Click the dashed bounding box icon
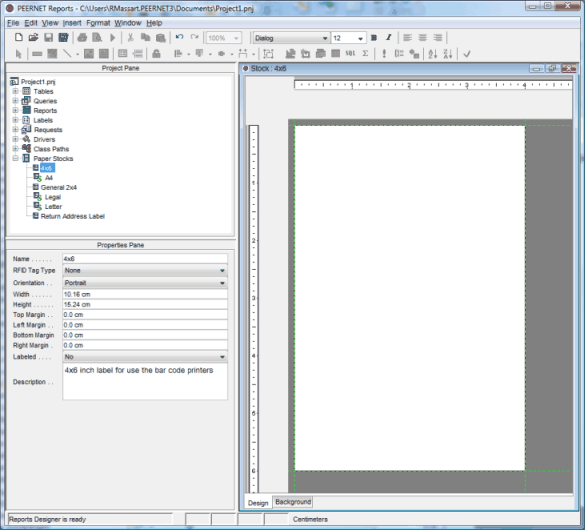This screenshot has width=585, height=530. 268,54
